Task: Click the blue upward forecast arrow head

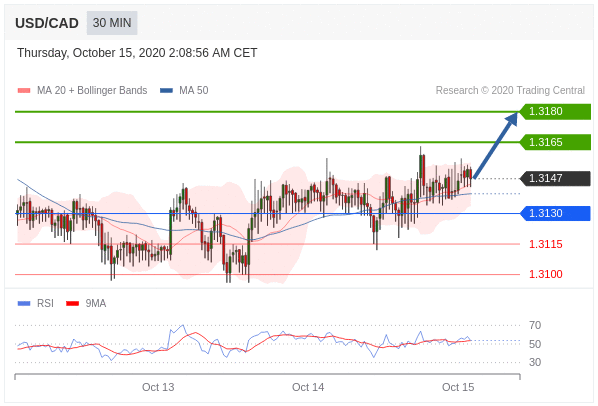Action: (512, 118)
